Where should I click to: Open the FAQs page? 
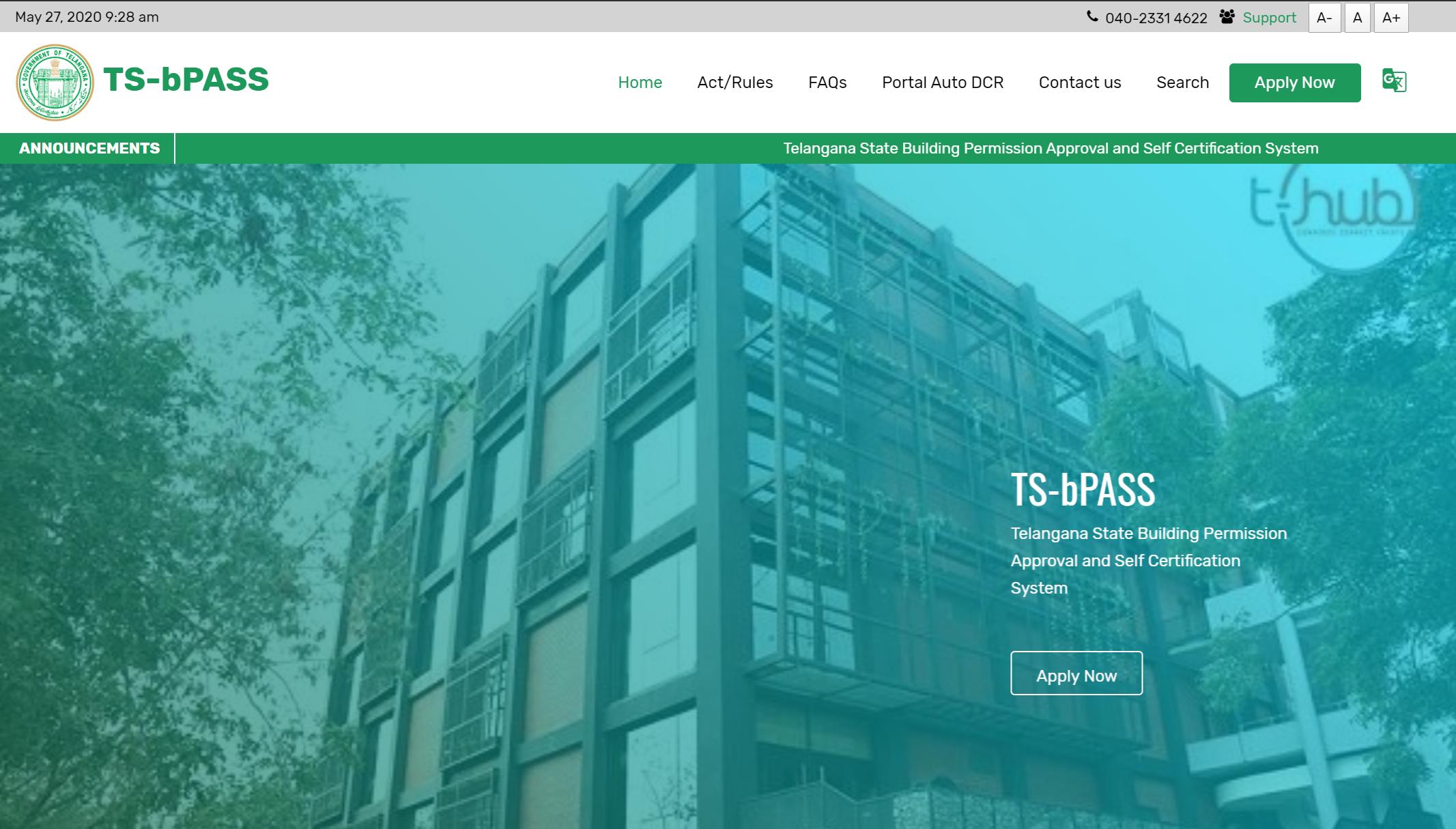click(x=827, y=83)
